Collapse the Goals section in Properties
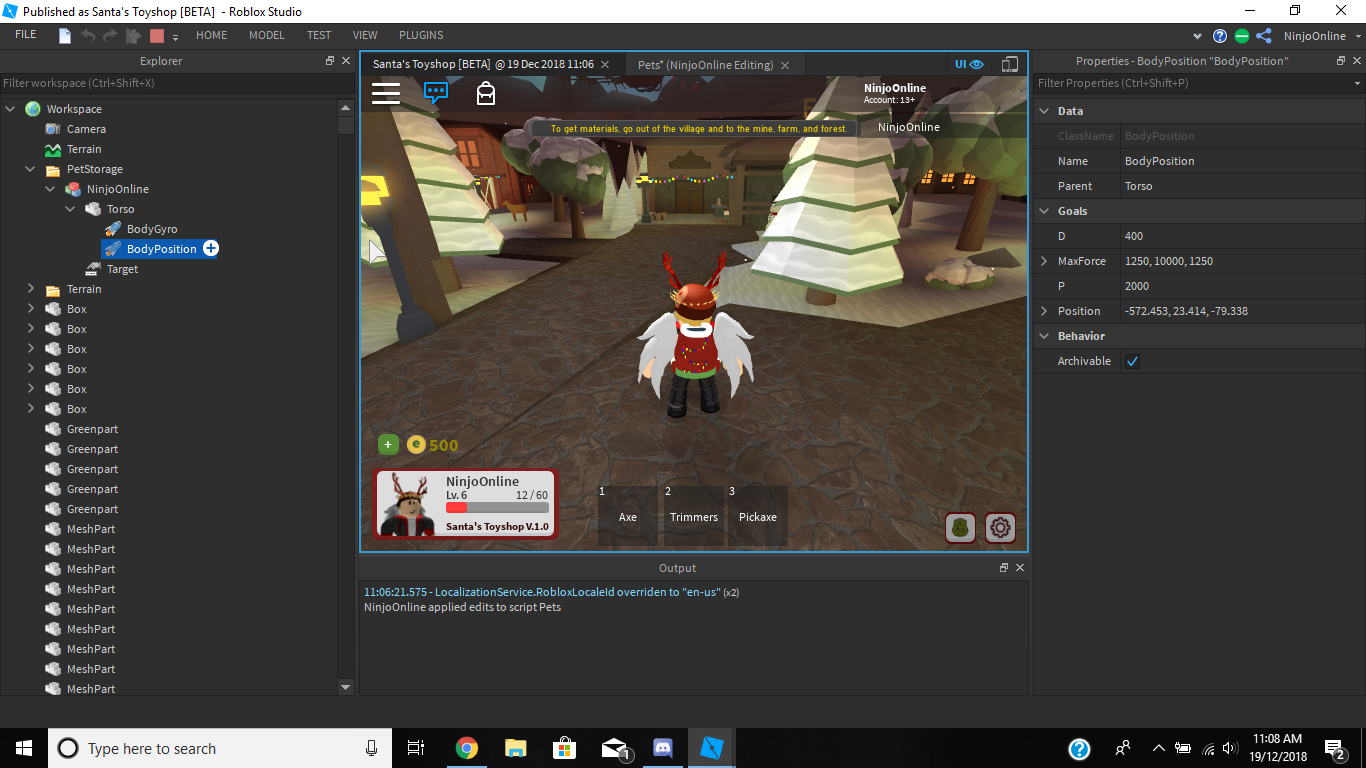The height and width of the screenshot is (768, 1366). (1044, 211)
